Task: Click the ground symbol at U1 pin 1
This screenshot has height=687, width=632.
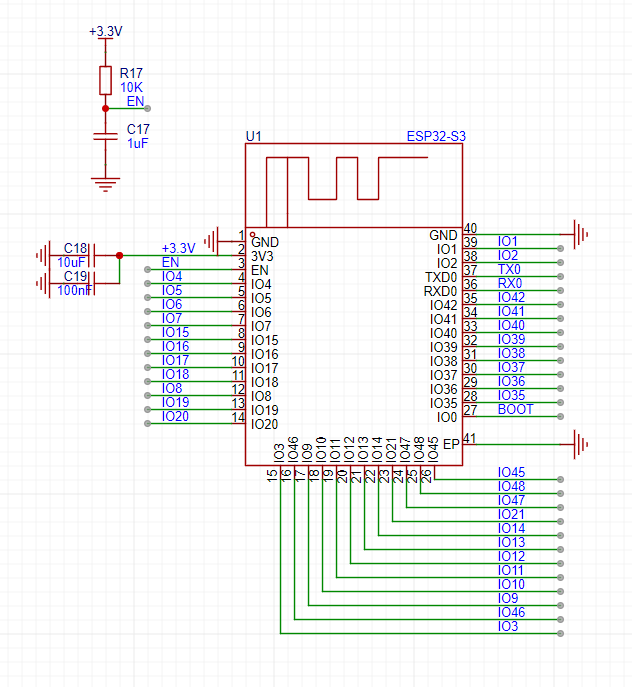Action: pos(211,241)
